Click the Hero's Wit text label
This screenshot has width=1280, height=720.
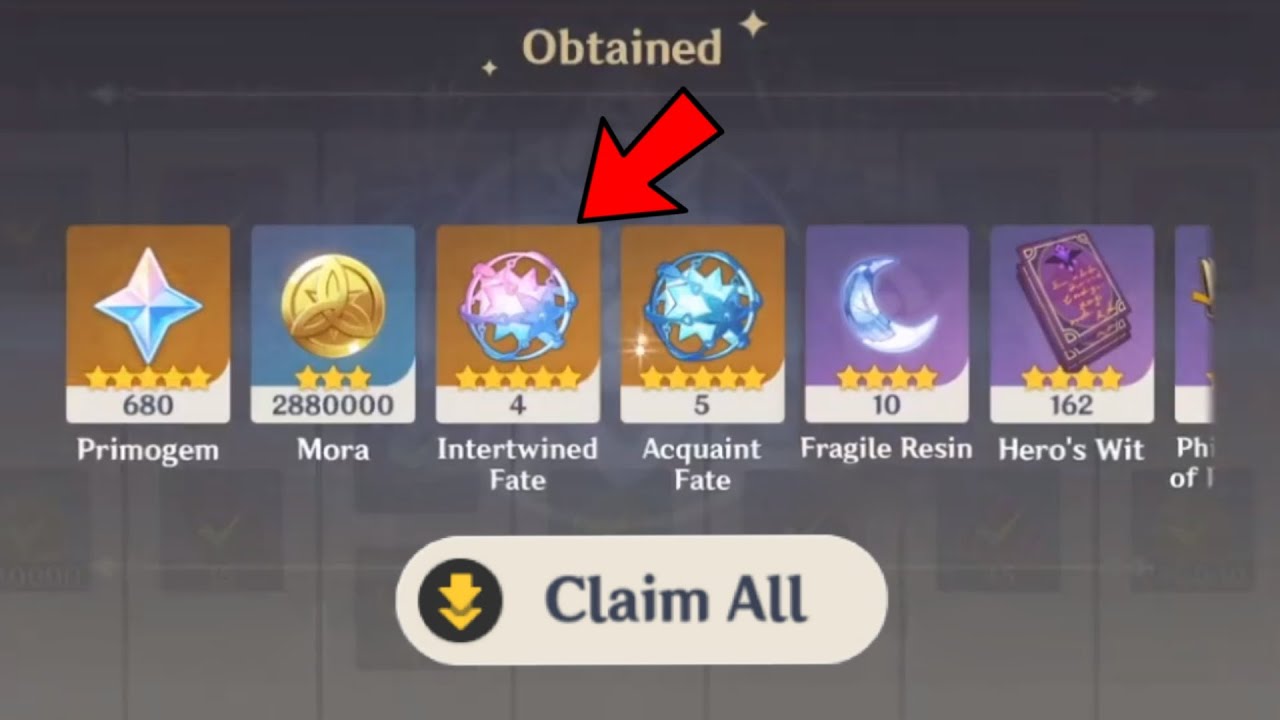pos(1072,450)
